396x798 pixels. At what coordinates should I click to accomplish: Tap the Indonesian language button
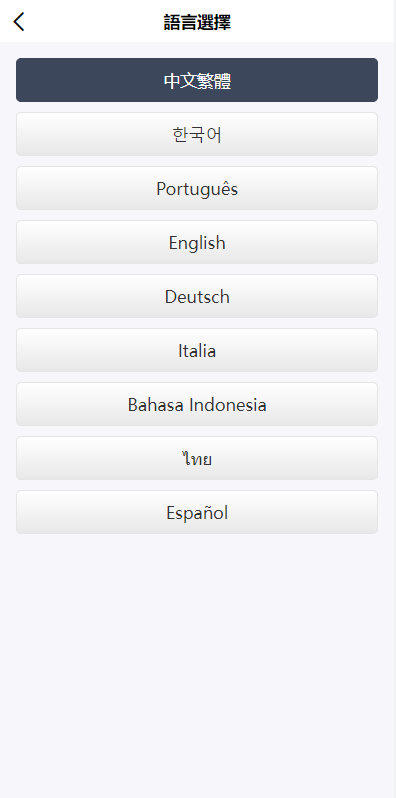point(197,404)
